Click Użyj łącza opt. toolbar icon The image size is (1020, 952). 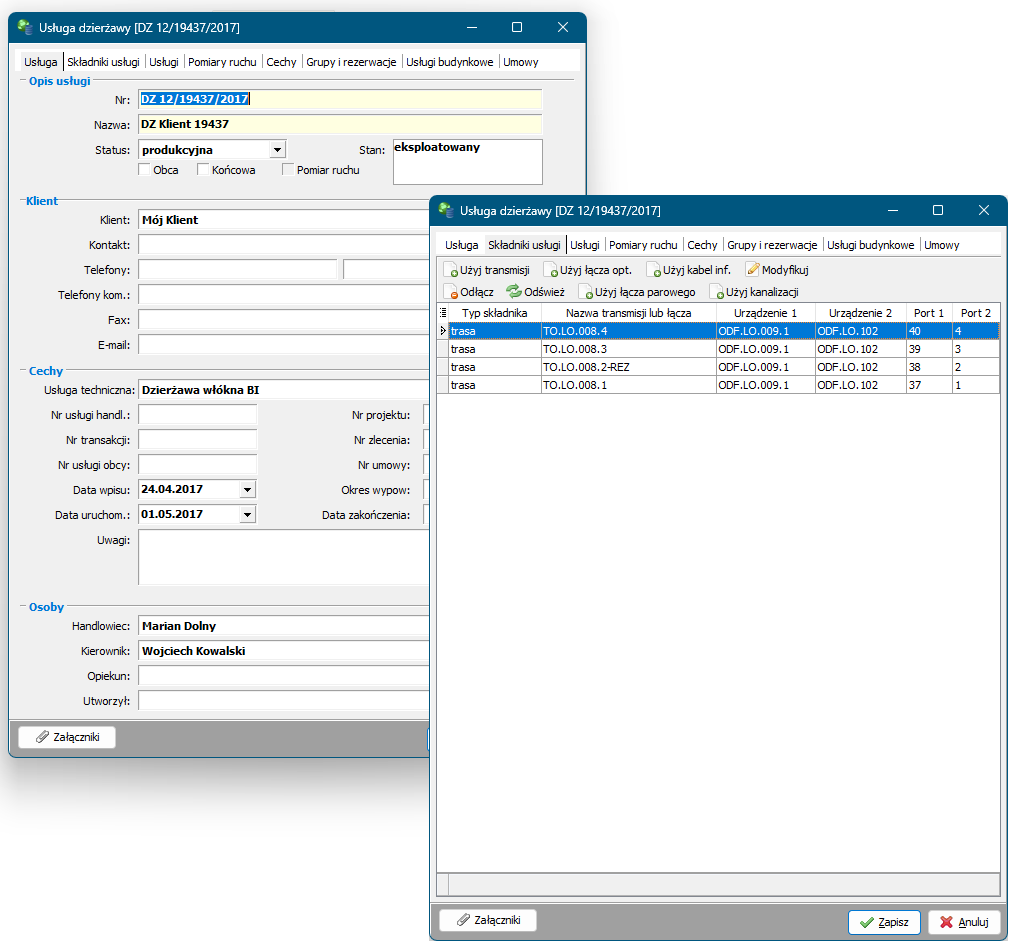(x=550, y=270)
